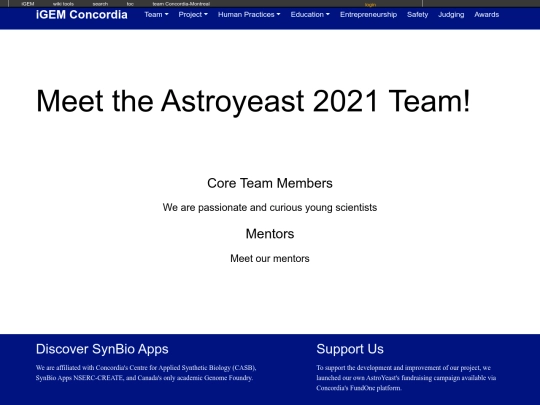Expand the Team dropdown menu
The image size is (540, 405).
(156, 15)
